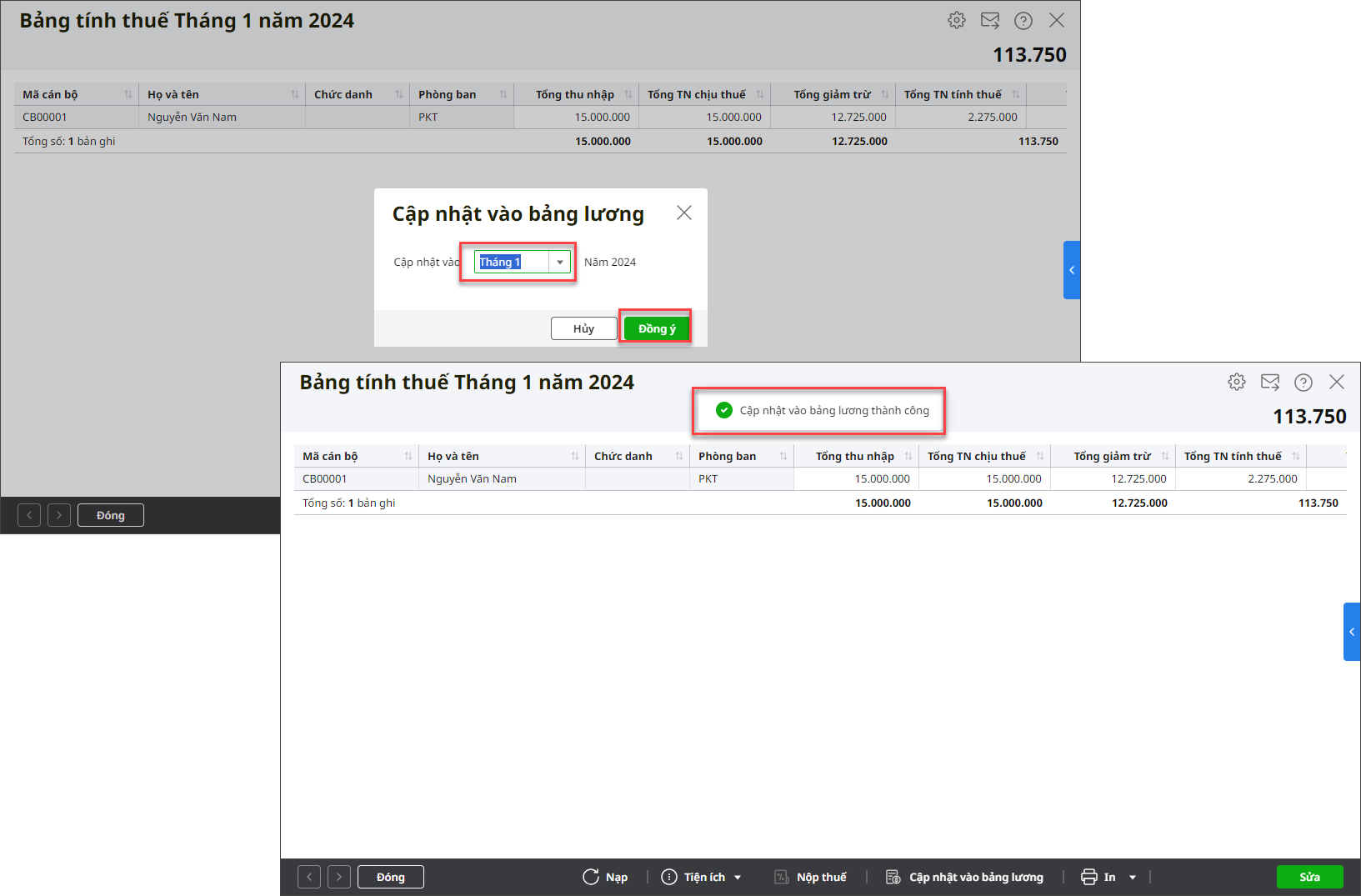Go to previous record in lower window
The image size is (1361, 896).
click(309, 877)
